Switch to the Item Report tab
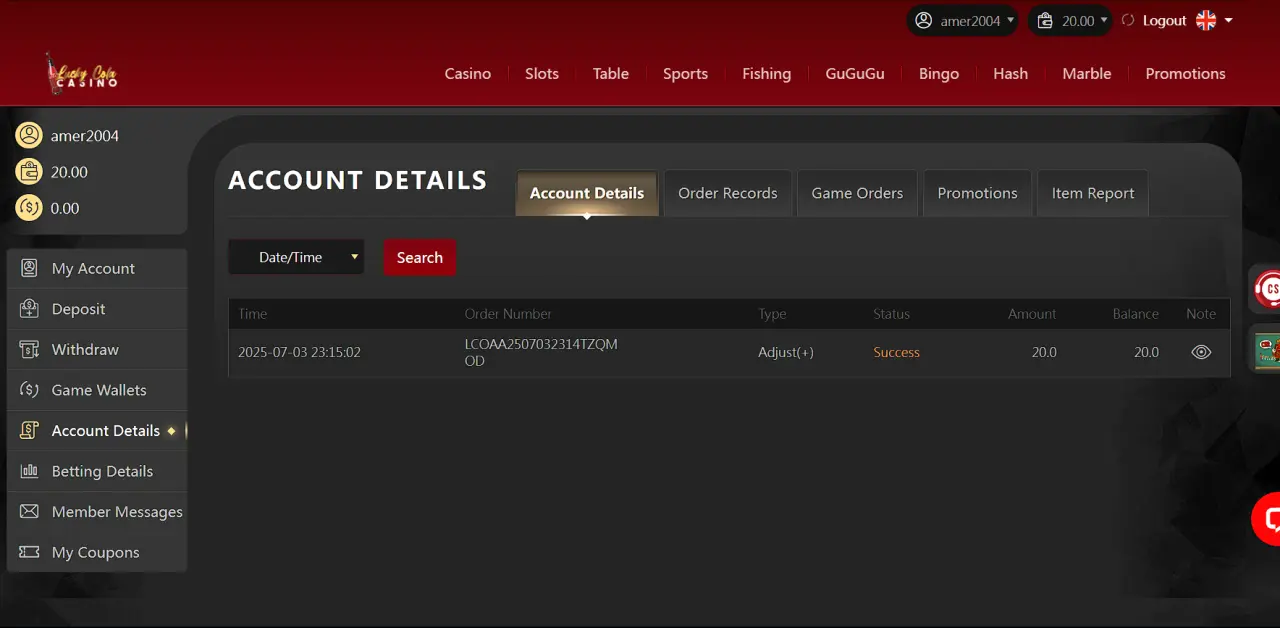 [x=1093, y=193]
